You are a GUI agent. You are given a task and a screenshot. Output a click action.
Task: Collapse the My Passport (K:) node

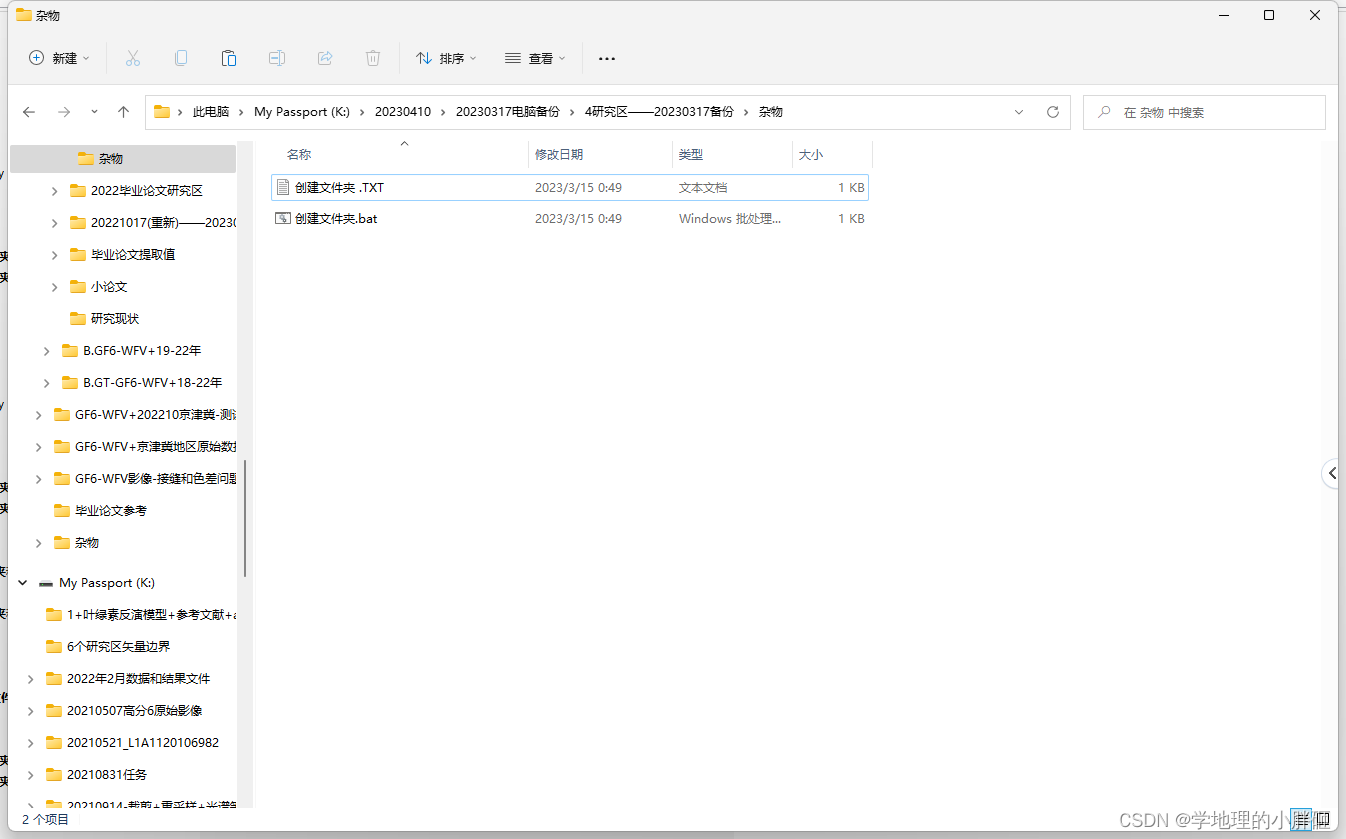tap(23, 582)
